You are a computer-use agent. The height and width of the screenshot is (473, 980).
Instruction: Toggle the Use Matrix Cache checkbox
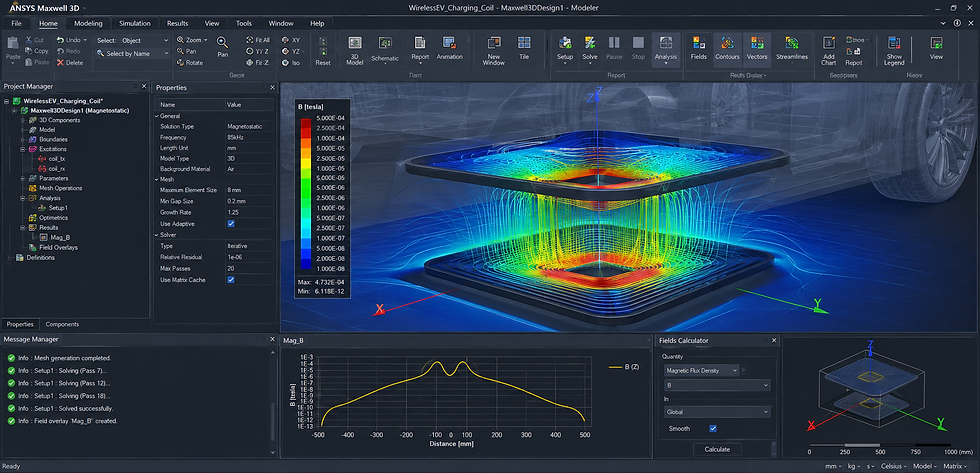coord(231,279)
